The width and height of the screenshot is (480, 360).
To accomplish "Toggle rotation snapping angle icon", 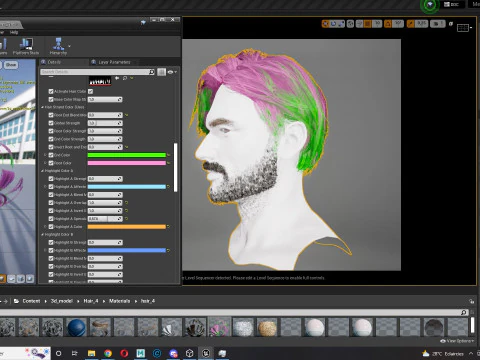I will [x=388, y=24].
